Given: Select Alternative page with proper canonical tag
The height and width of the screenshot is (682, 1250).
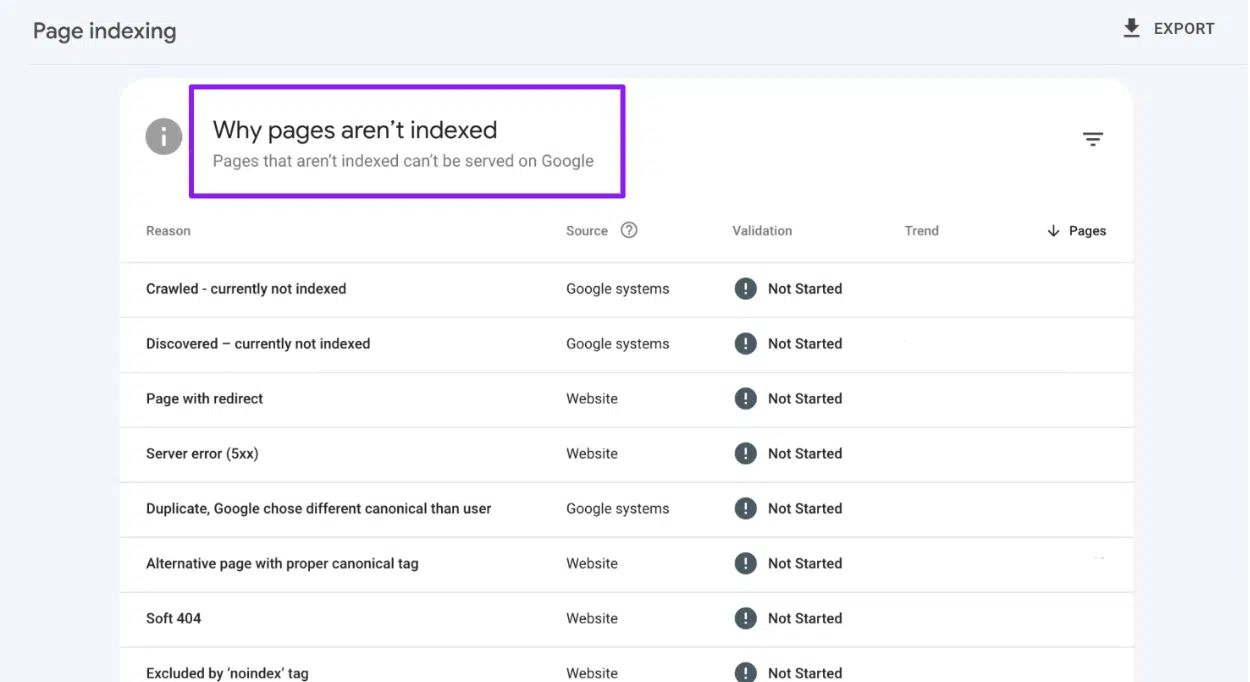Looking at the screenshot, I should (282, 564).
